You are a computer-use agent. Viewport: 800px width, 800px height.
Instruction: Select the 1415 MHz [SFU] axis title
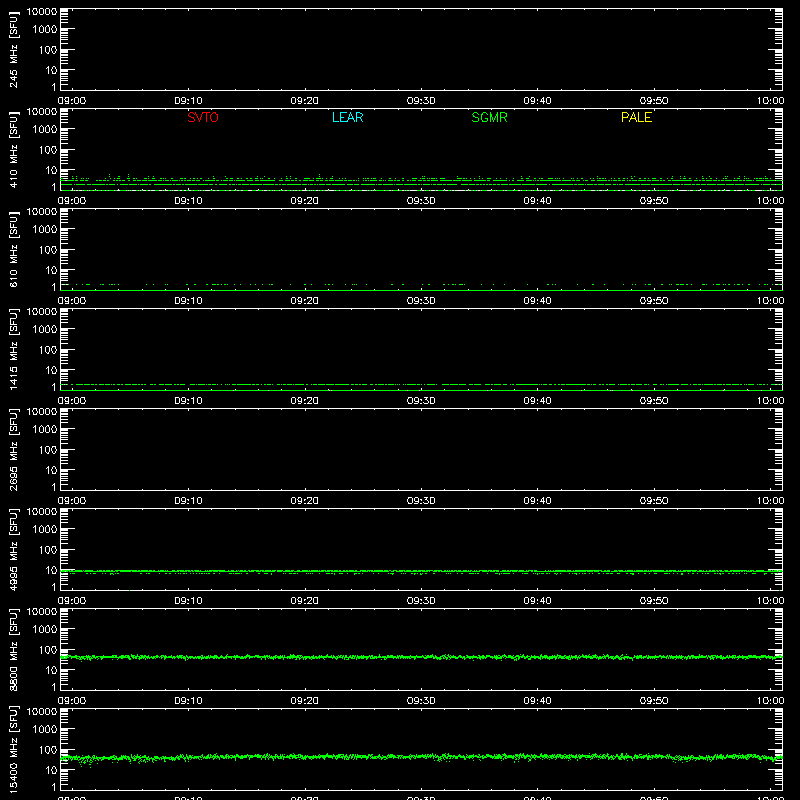coord(13,349)
